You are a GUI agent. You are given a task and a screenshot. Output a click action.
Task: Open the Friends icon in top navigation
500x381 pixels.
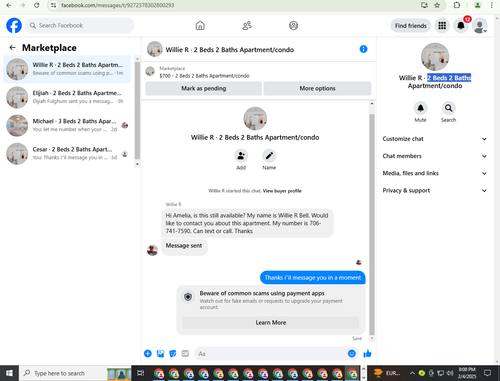pyautogui.click(x=247, y=26)
